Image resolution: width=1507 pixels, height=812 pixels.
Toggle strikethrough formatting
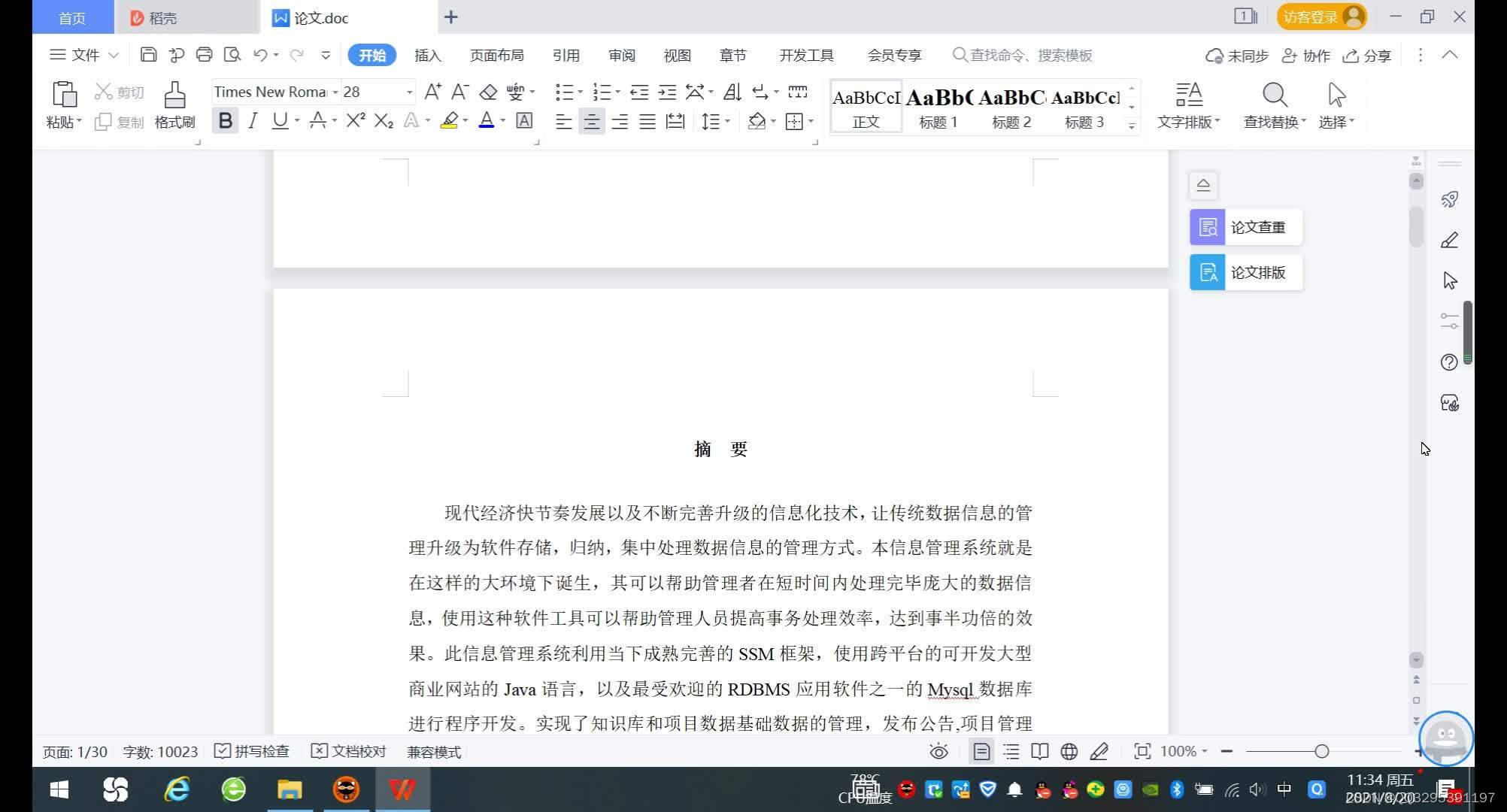[x=317, y=120]
